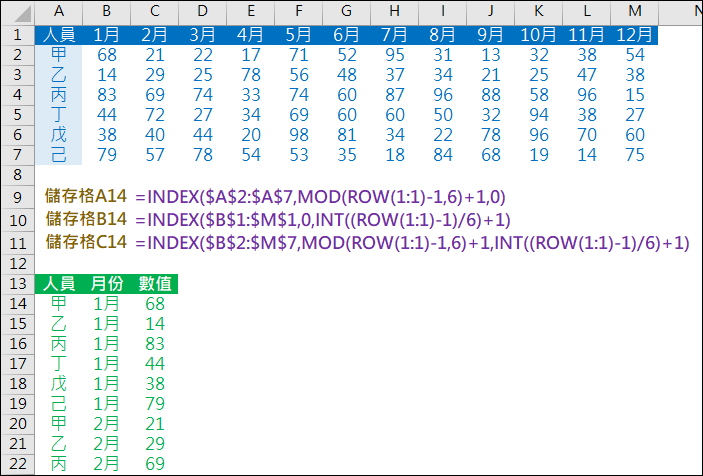The image size is (703, 476).
Task: Click cell M7 with value 75
Action: click(x=634, y=155)
